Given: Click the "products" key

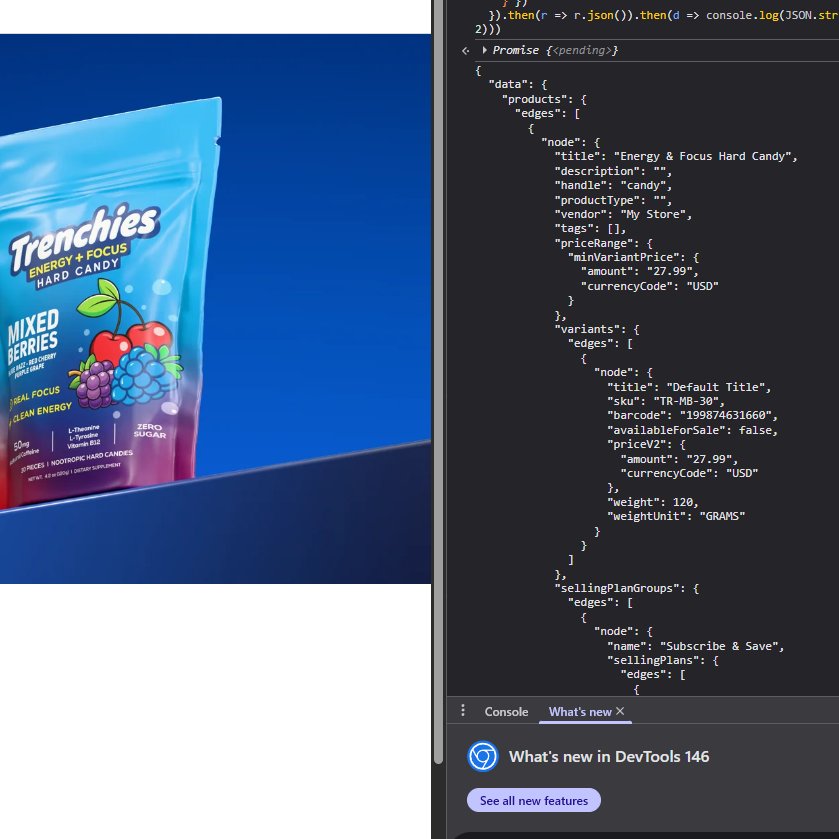Looking at the screenshot, I should 534,100.
